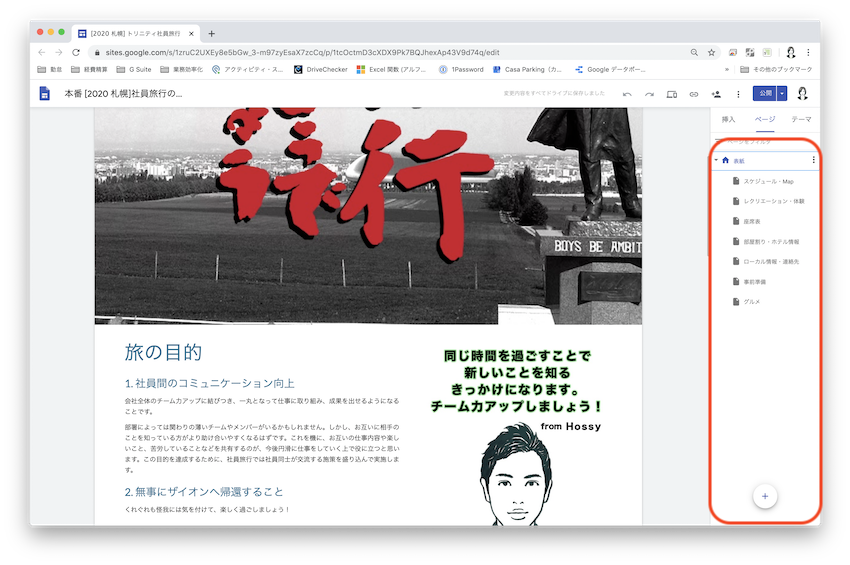
Task: Open the publish dropdown arrow
Action: coord(782,94)
